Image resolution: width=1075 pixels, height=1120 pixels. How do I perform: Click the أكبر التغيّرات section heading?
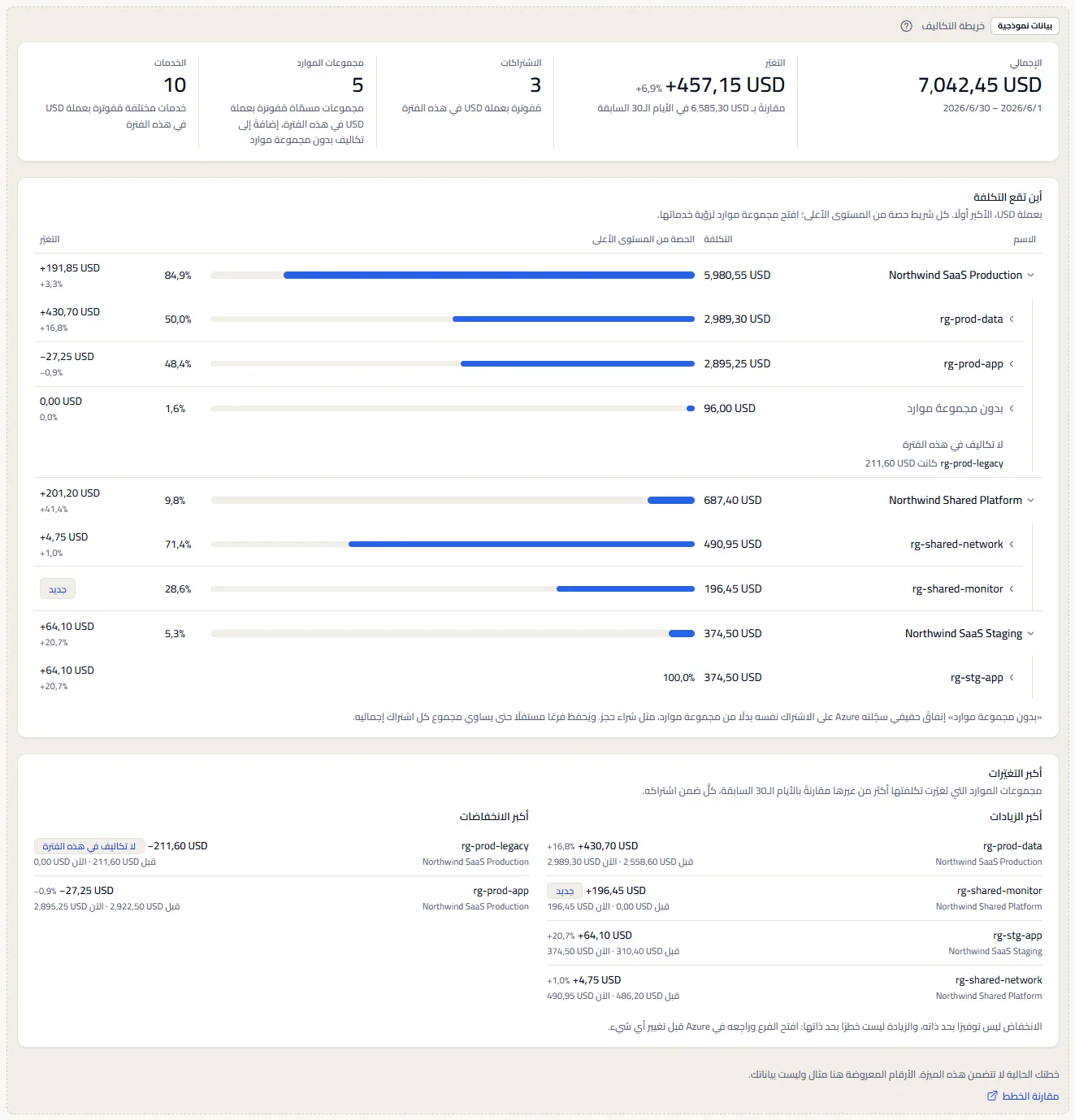tap(1015, 773)
